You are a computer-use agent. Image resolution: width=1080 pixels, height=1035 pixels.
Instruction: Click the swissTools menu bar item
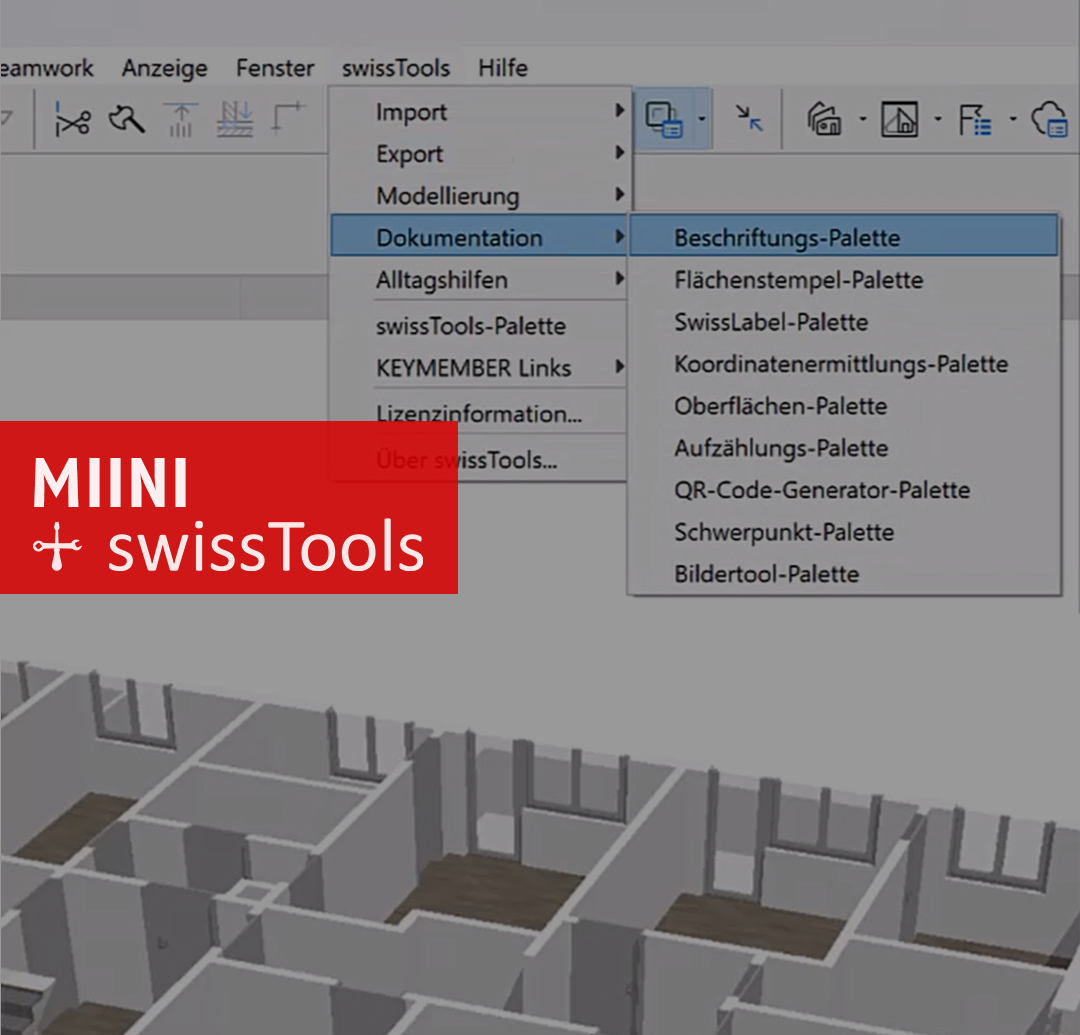(396, 67)
